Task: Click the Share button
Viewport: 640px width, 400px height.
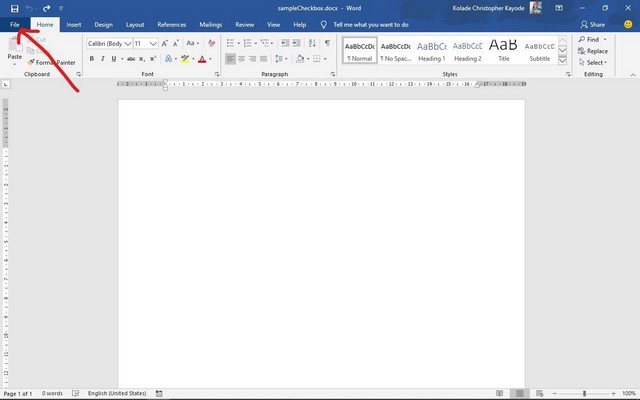Action: pyautogui.click(x=593, y=24)
